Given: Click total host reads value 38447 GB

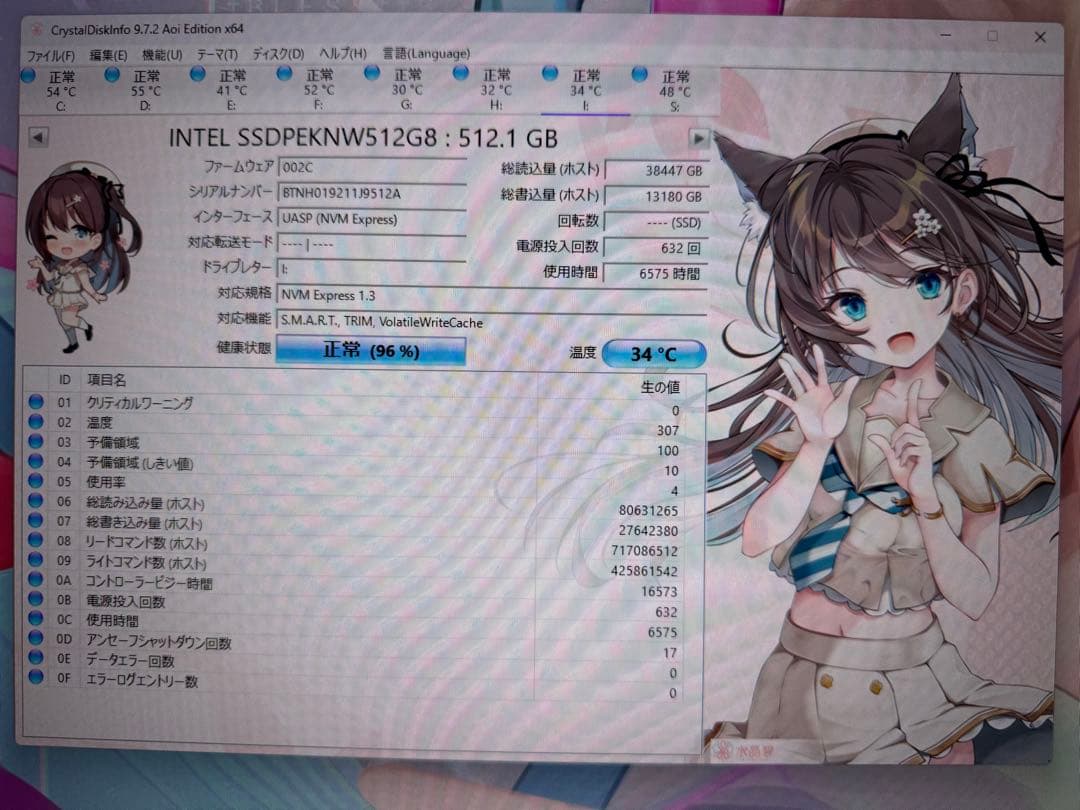Looking at the screenshot, I should [x=655, y=171].
